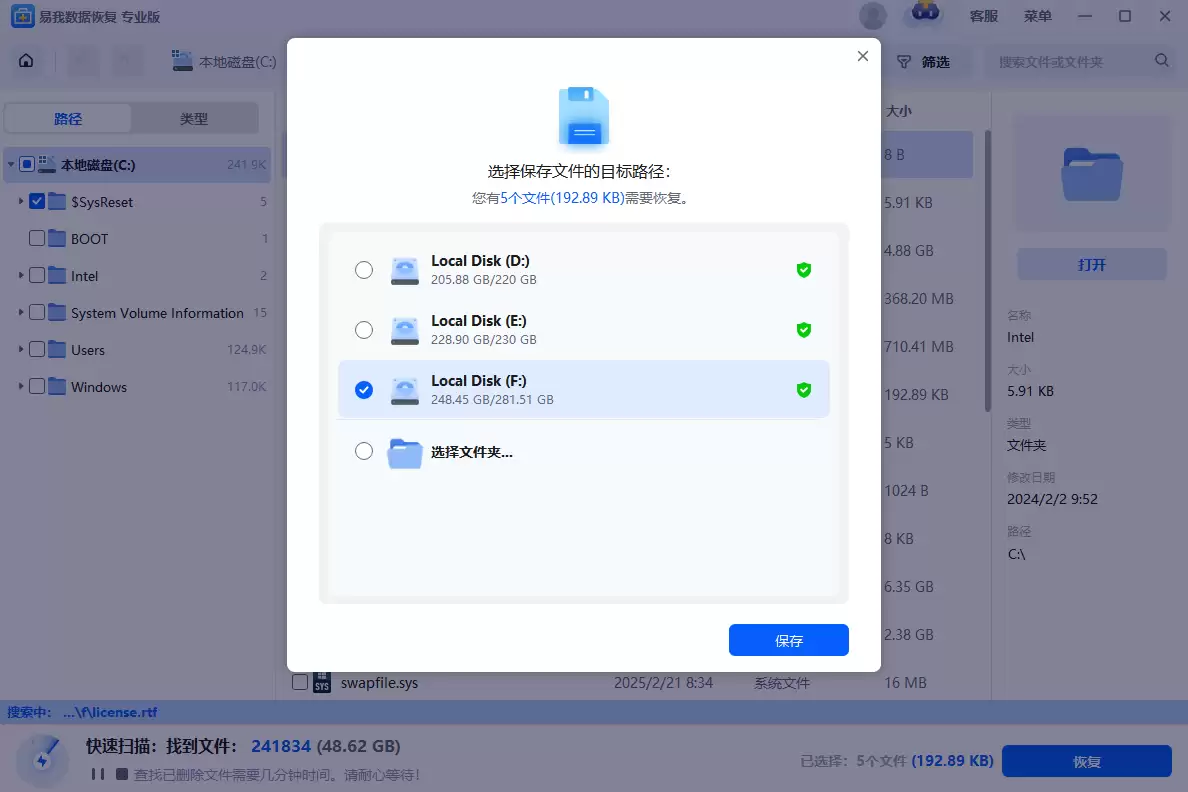Toggle the $SysReset folder checkbox
Viewport: 1188px width, 792px height.
point(37,202)
